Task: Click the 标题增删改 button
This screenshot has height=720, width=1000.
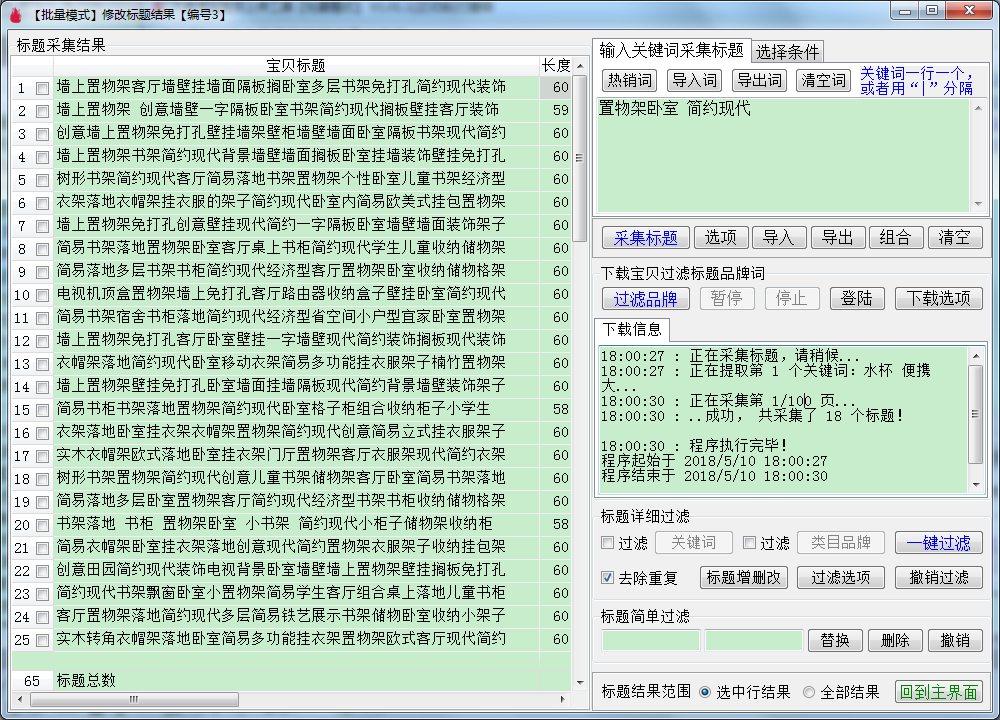Action: click(x=746, y=578)
